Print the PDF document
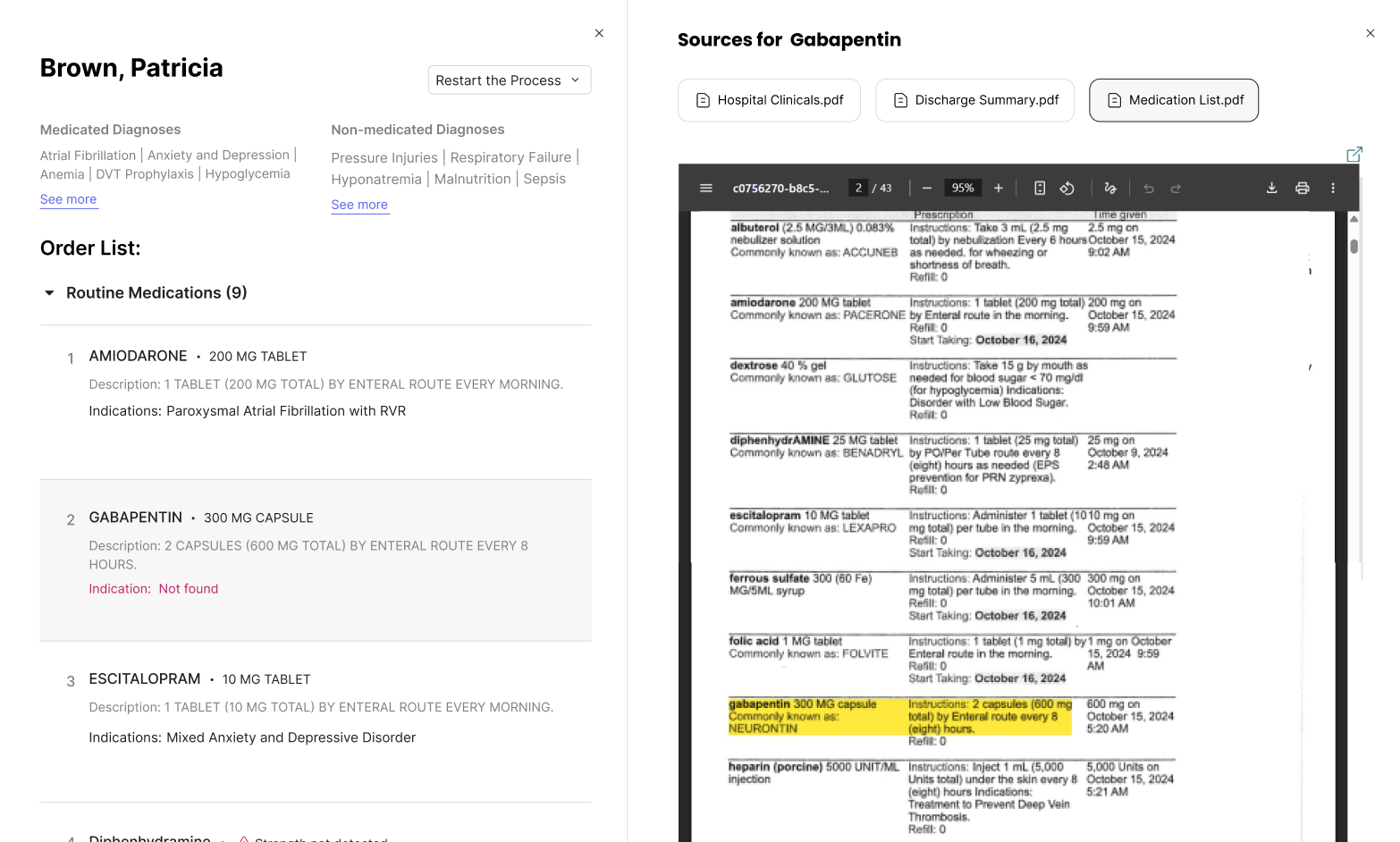 [1303, 189]
